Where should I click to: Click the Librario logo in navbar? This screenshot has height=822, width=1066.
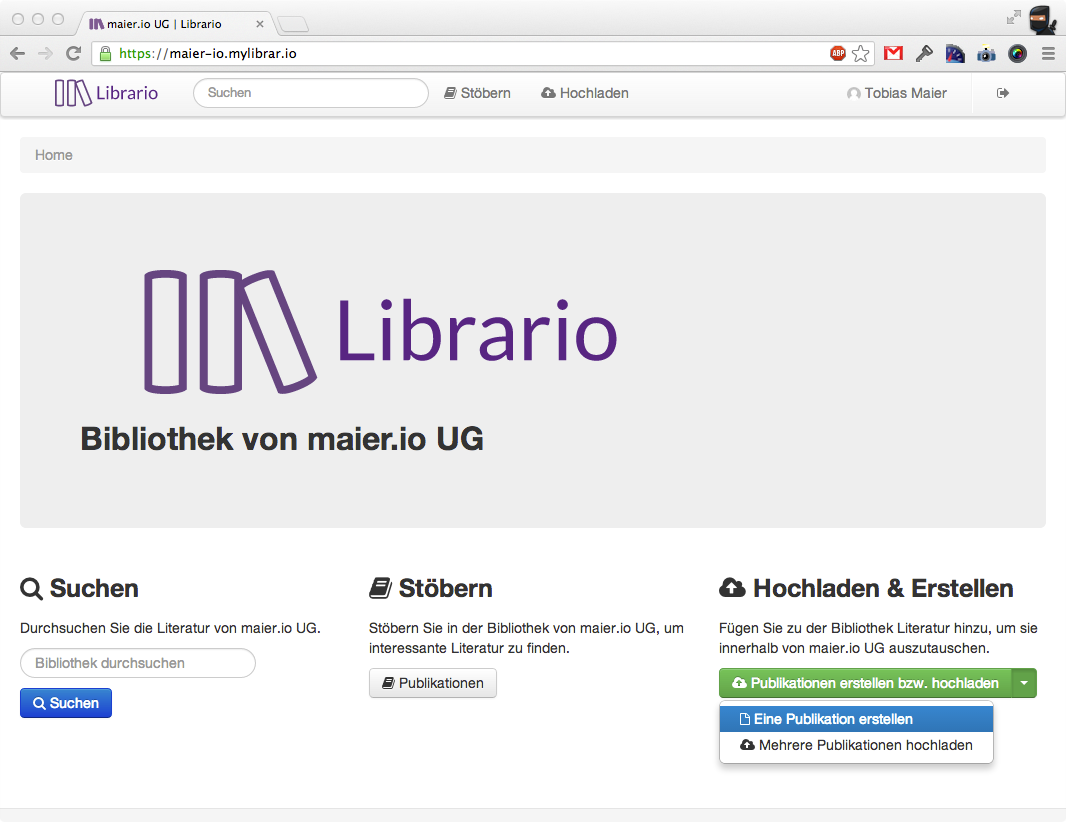click(x=106, y=93)
